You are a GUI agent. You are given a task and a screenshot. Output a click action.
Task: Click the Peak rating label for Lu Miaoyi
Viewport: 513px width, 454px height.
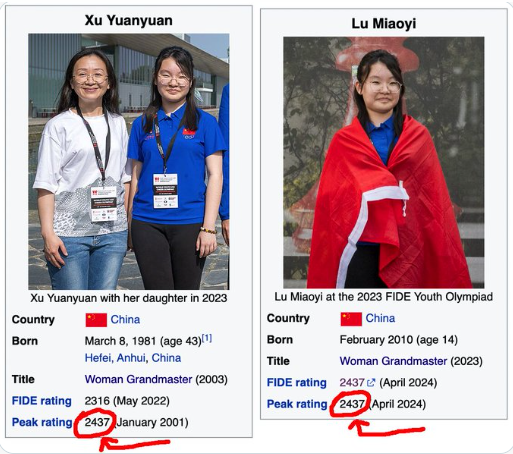(x=297, y=404)
